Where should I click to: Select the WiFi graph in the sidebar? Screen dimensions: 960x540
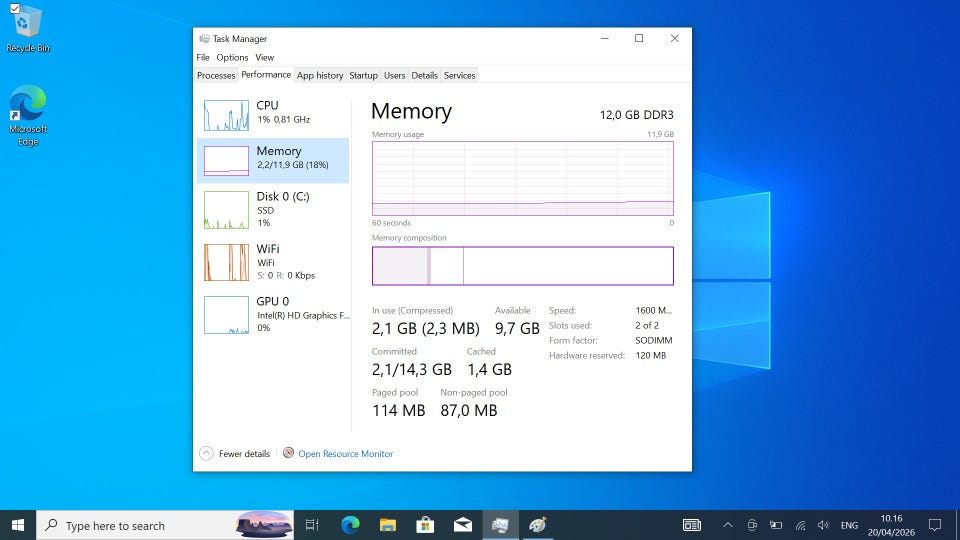tap(226, 262)
